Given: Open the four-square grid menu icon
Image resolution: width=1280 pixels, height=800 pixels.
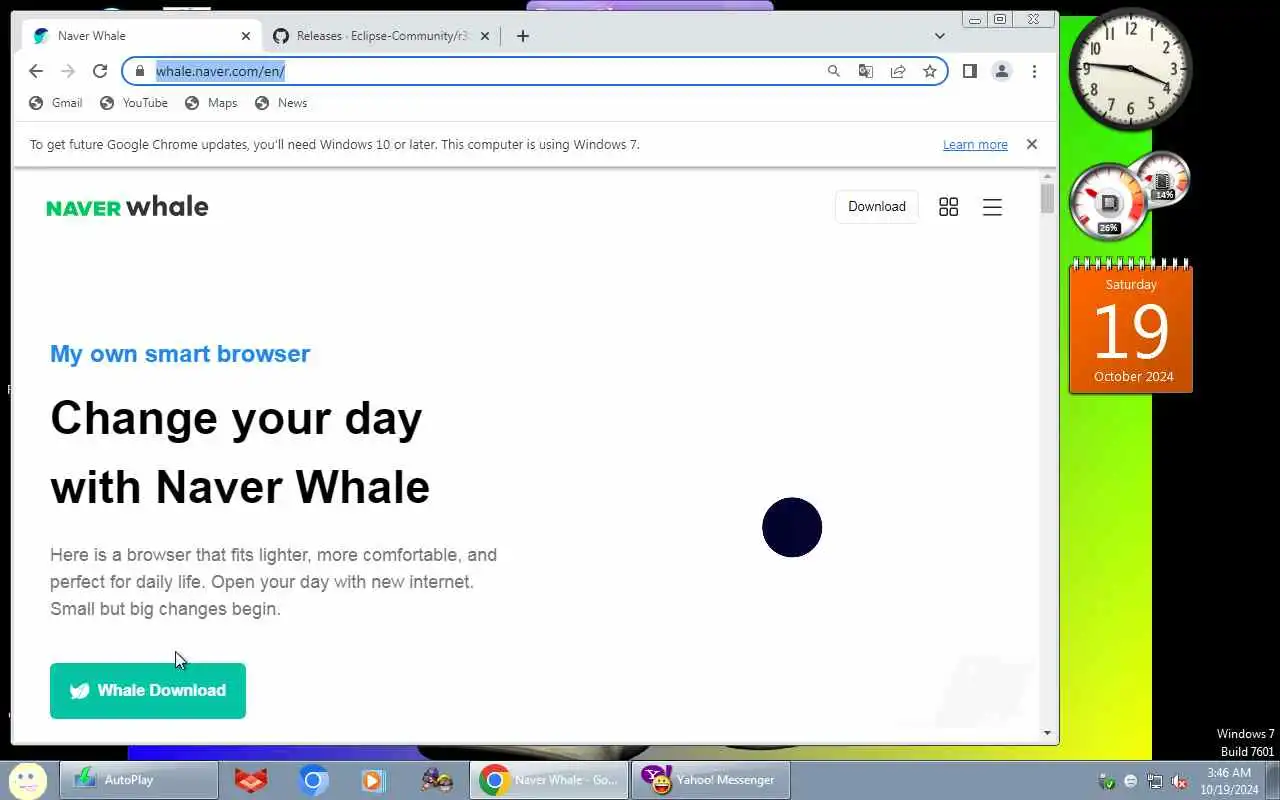Looking at the screenshot, I should tap(948, 207).
